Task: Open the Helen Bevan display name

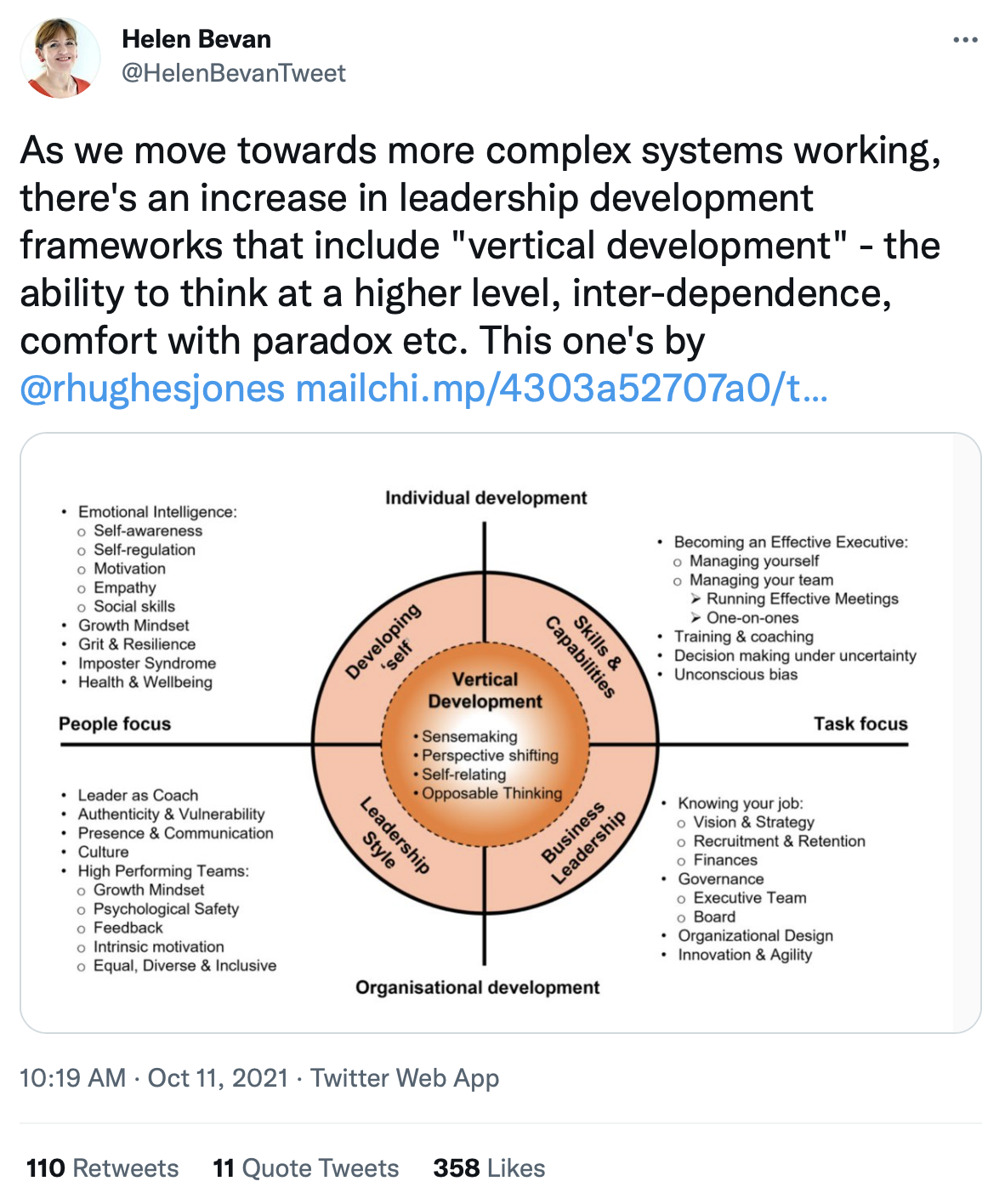Action: pos(196,39)
